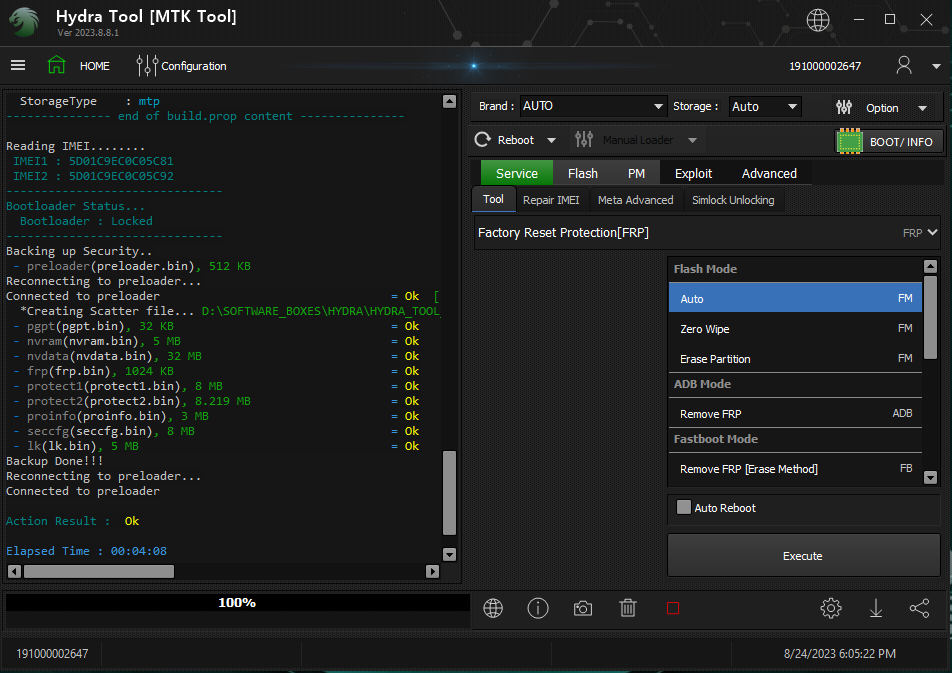
Task: Open the Storage Auto dropdown
Action: (765, 107)
